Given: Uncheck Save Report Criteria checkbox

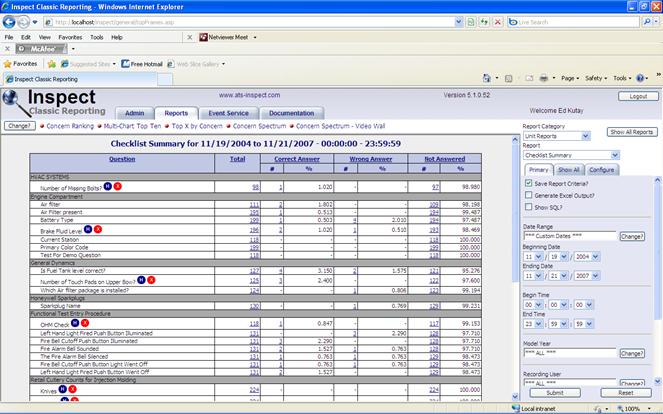Looking at the screenshot, I should tap(529, 183).
